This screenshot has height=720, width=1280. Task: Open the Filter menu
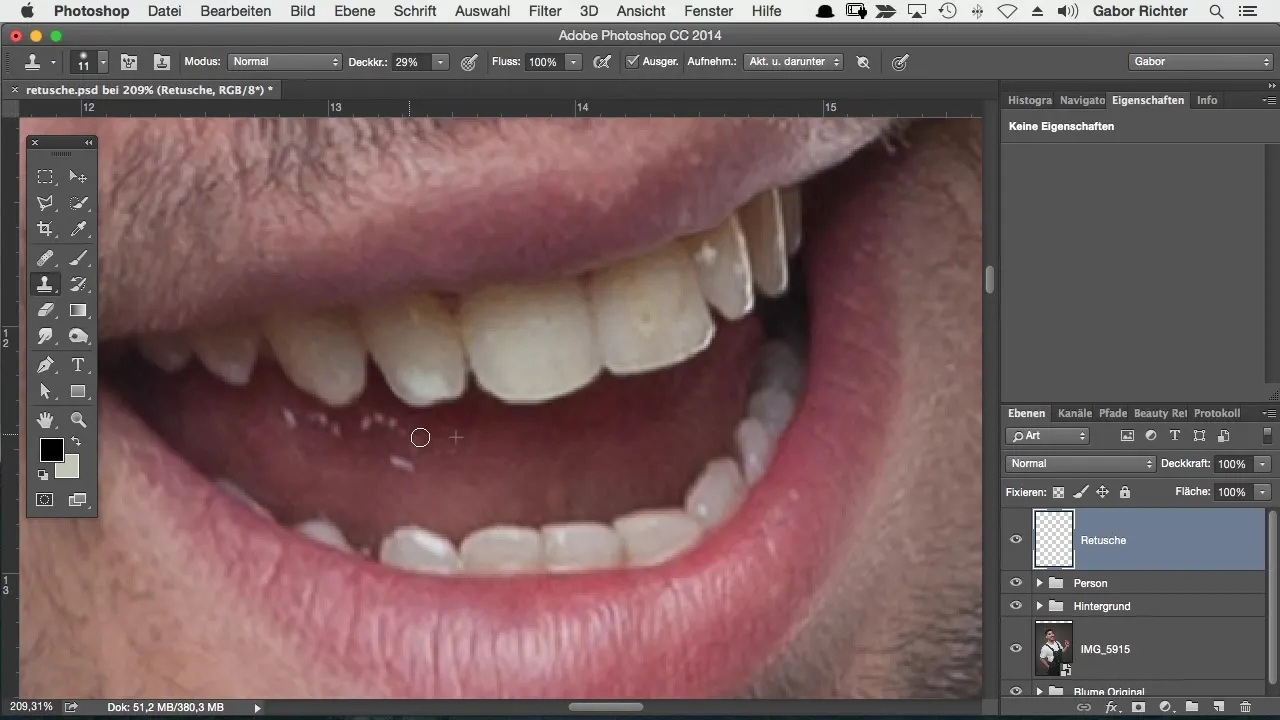click(545, 11)
